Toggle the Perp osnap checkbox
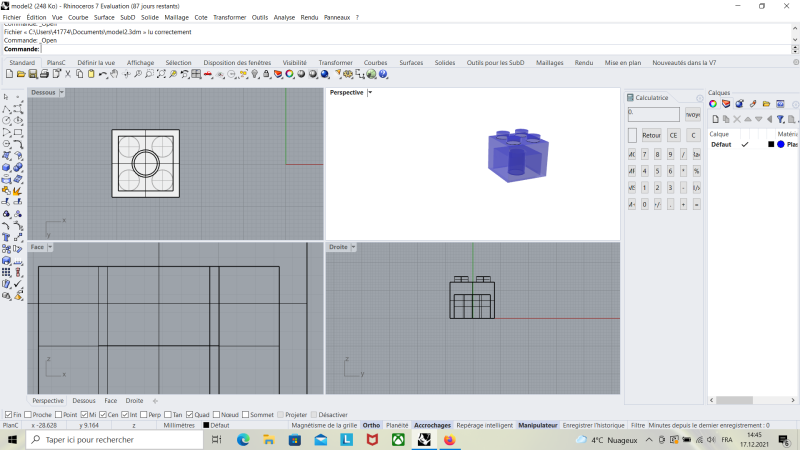 (144, 414)
